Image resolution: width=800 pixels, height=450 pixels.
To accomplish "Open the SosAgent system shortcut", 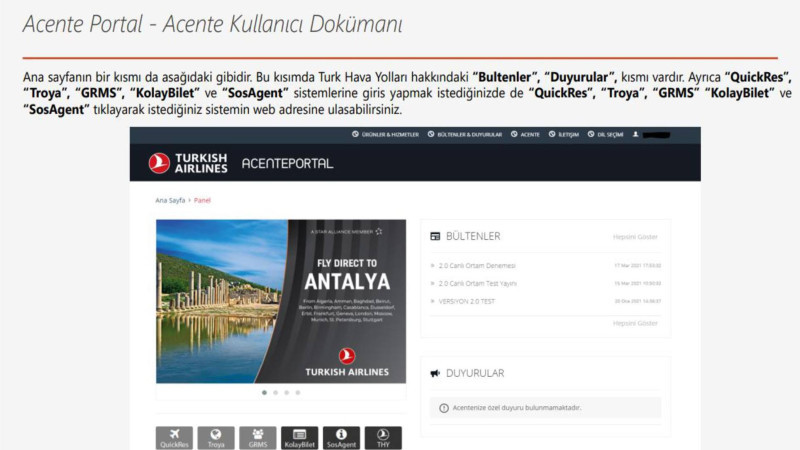I will (341, 438).
